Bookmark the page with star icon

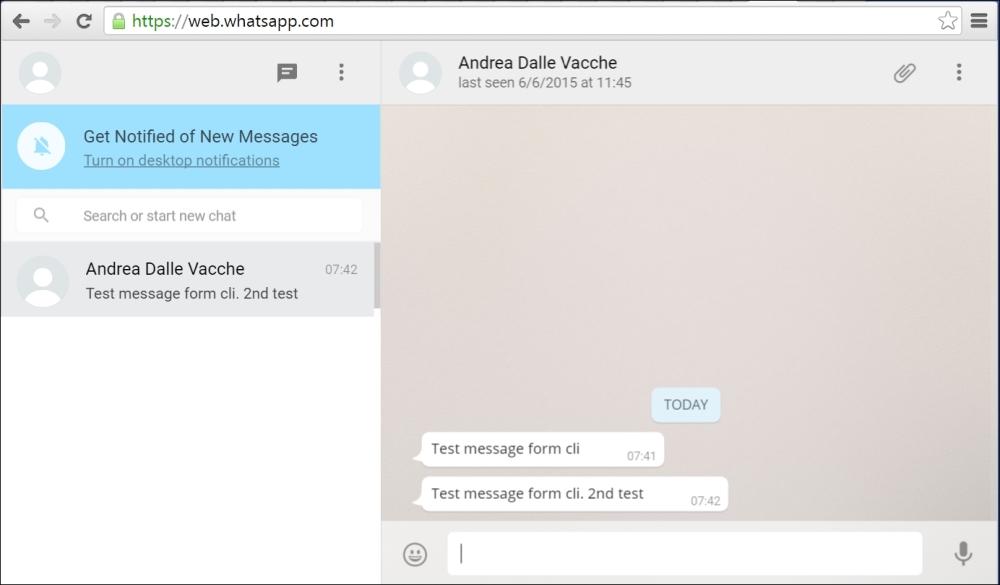pos(948,20)
